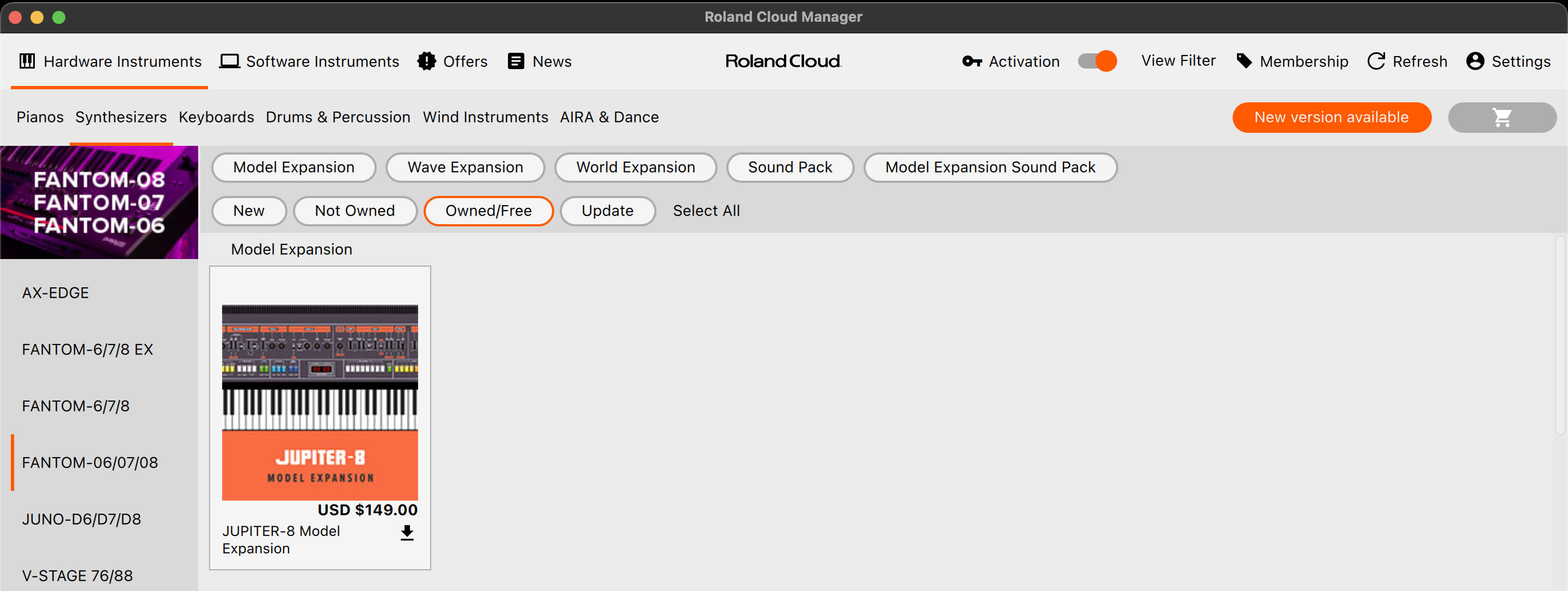The height and width of the screenshot is (591, 1568).
Task: Select the Wind Instruments category
Action: pyautogui.click(x=486, y=118)
